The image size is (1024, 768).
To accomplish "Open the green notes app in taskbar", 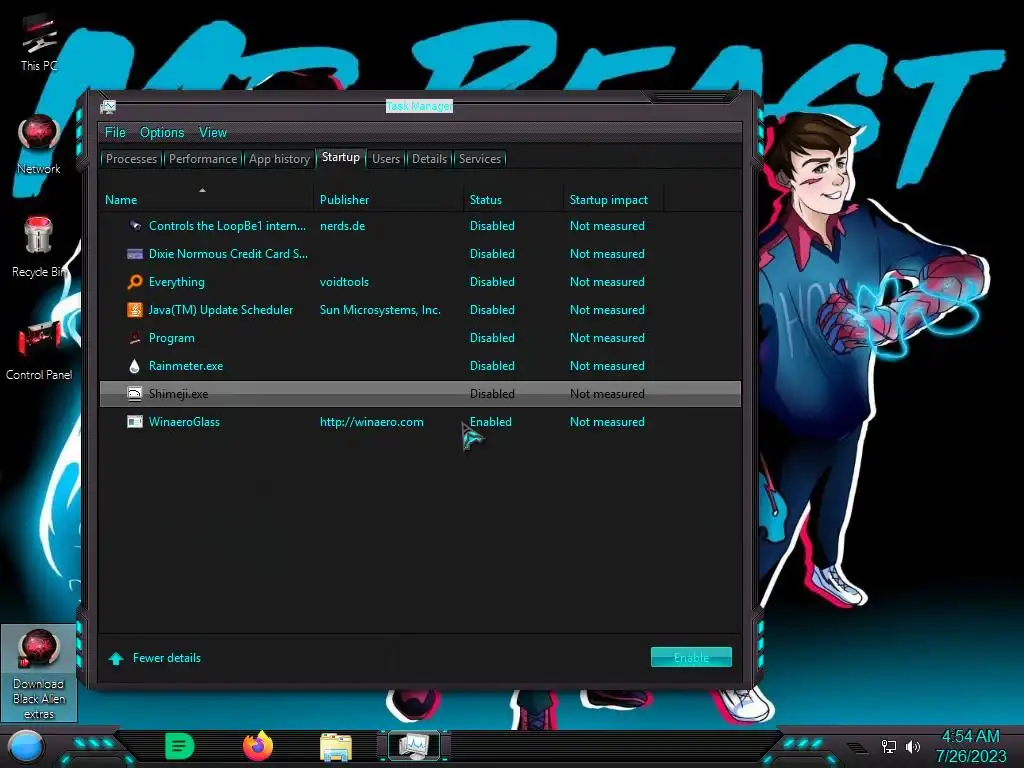I will tap(180, 746).
